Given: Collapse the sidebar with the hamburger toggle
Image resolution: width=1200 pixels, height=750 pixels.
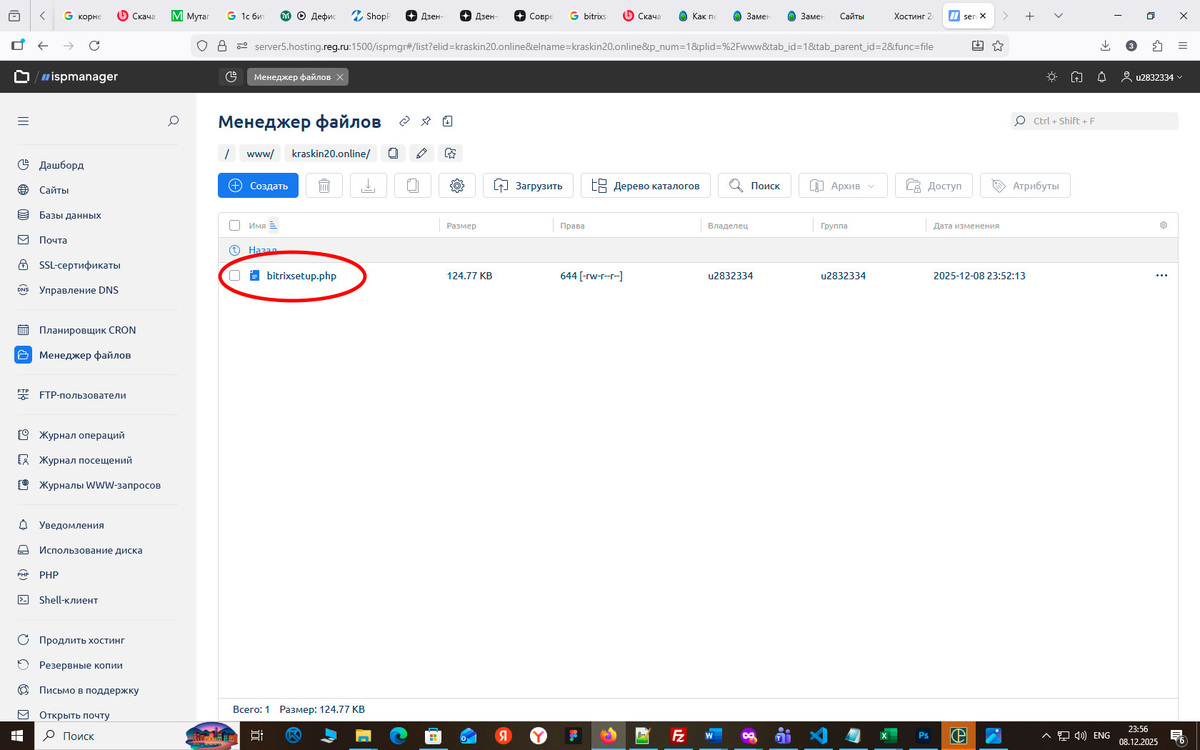Looking at the screenshot, I should pyautogui.click(x=22, y=120).
